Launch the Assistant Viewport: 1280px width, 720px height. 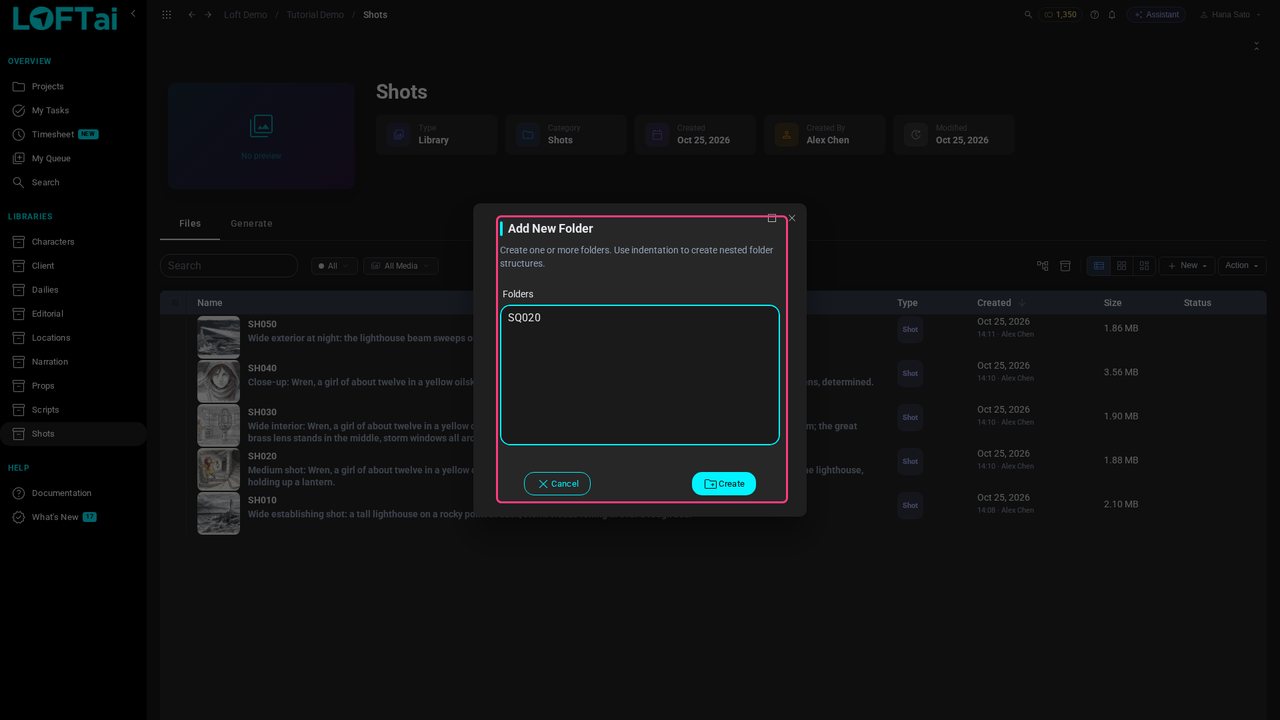pyautogui.click(x=1156, y=15)
